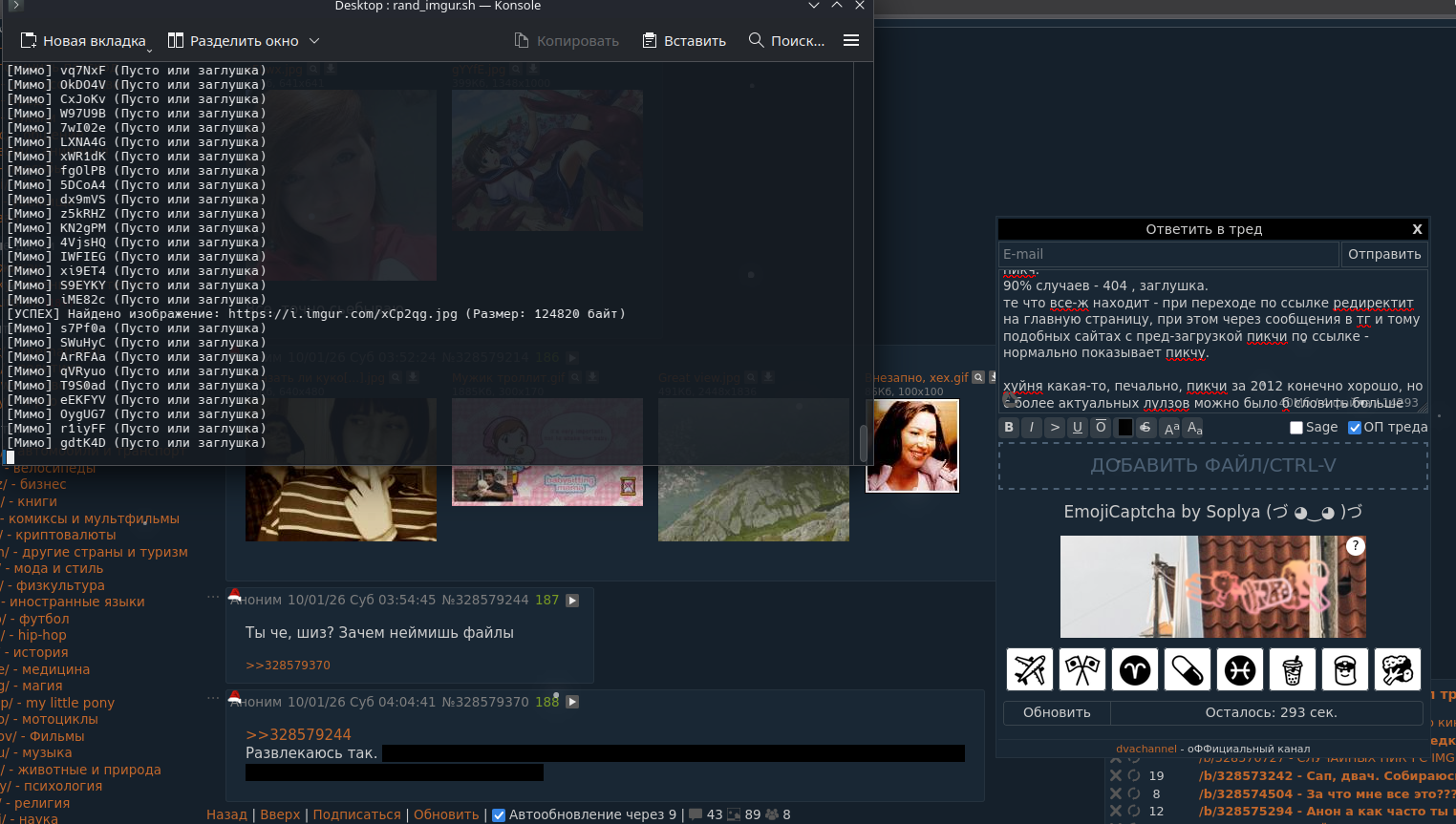
Task: Open the xex.gif thumbnail of smiling woman
Action: 912,446
